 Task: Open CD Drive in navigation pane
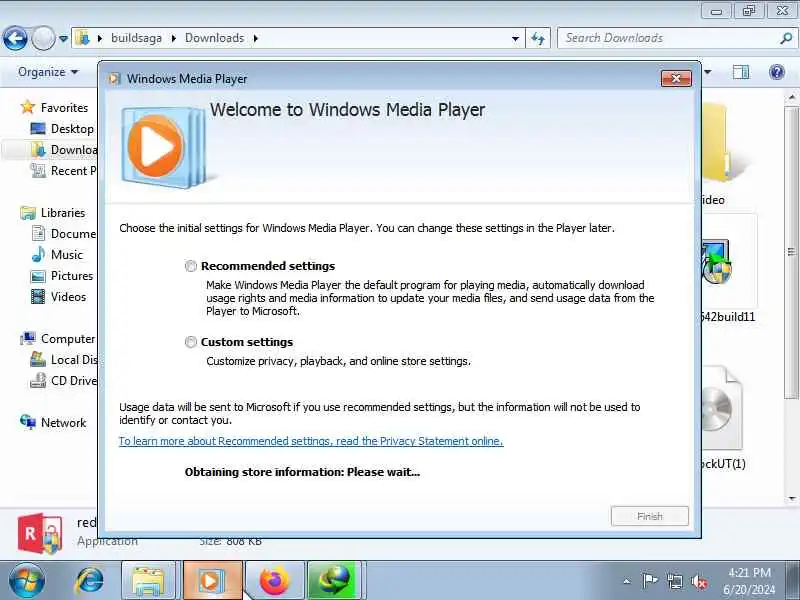[x=74, y=381]
